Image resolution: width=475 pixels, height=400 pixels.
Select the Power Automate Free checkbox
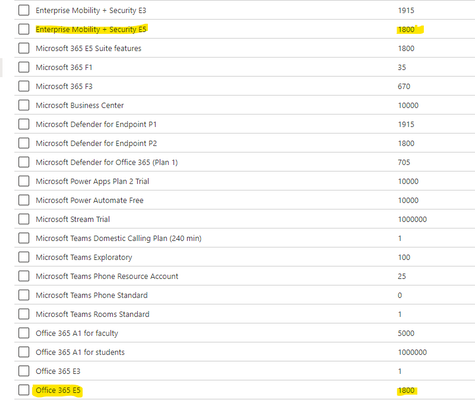pos(24,200)
